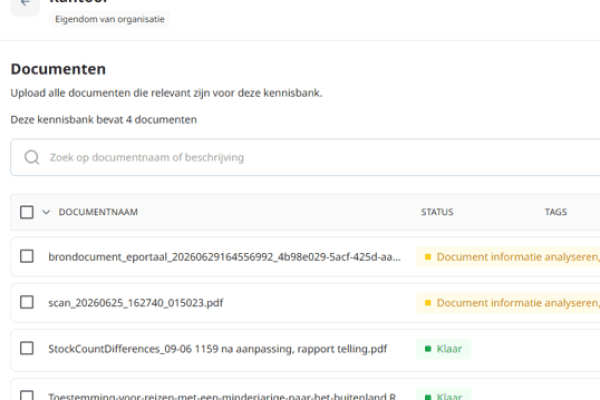Click the TAGS column header
The width and height of the screenshot is (600, 400).
pos(556,212)
